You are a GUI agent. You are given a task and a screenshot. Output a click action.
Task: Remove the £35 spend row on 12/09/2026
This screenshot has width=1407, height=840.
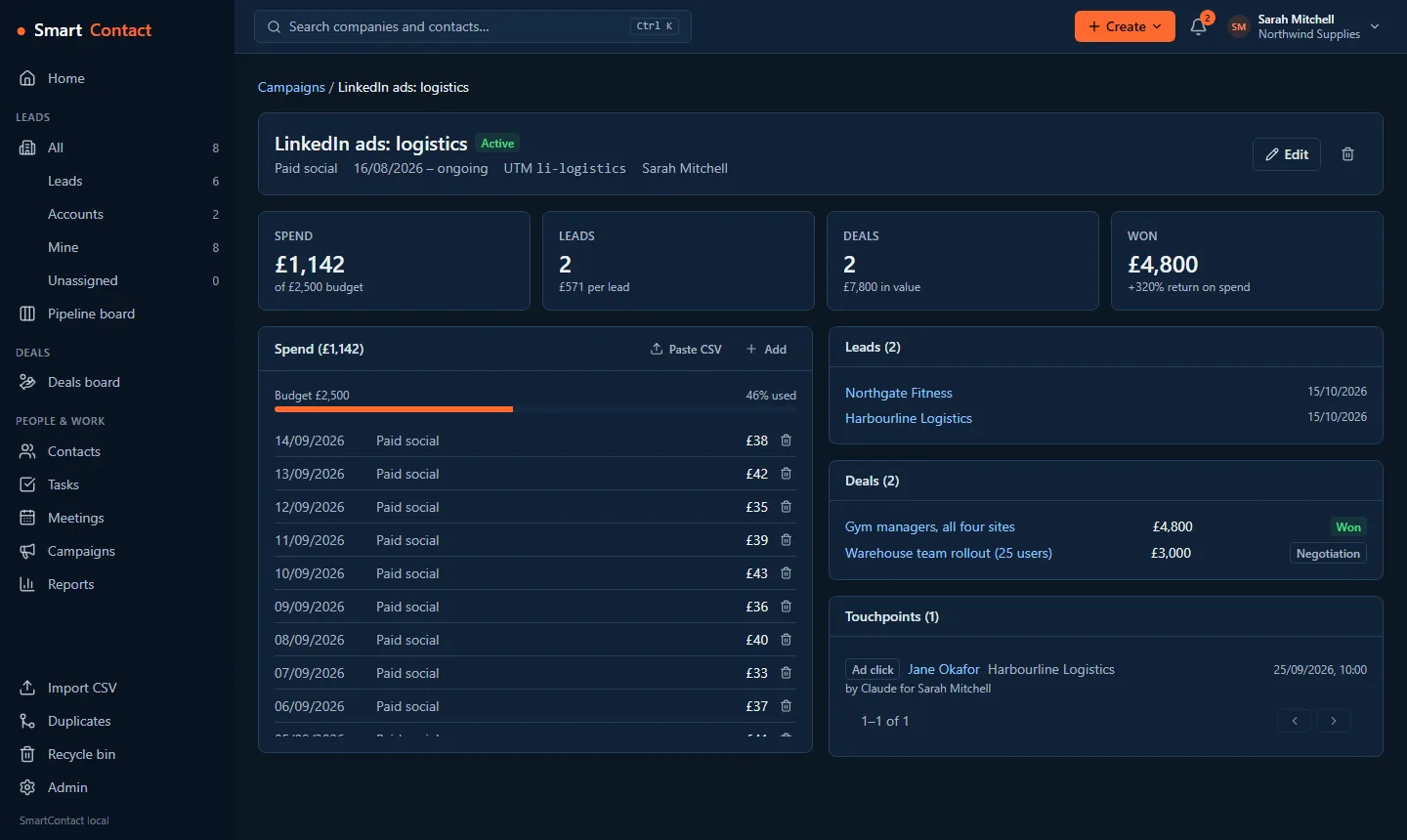point(786,507)
